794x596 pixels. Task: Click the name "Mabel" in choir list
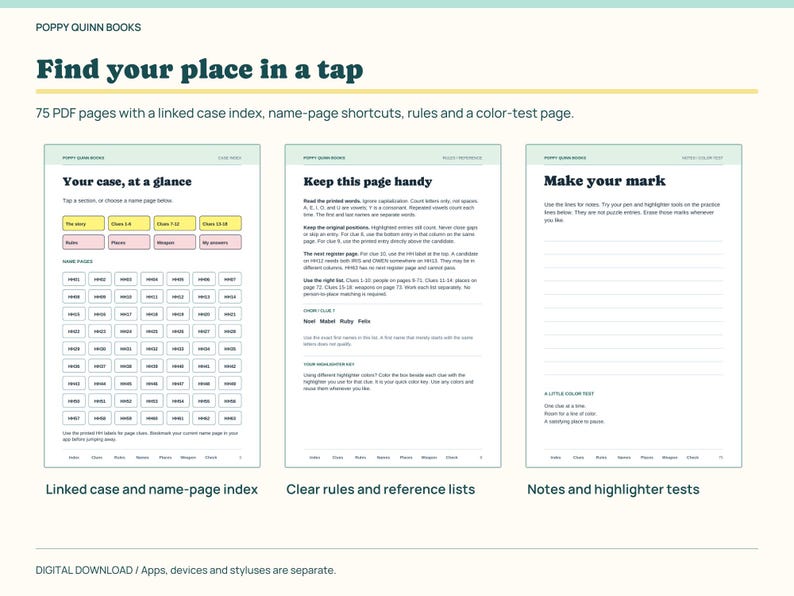coord(327,321)
